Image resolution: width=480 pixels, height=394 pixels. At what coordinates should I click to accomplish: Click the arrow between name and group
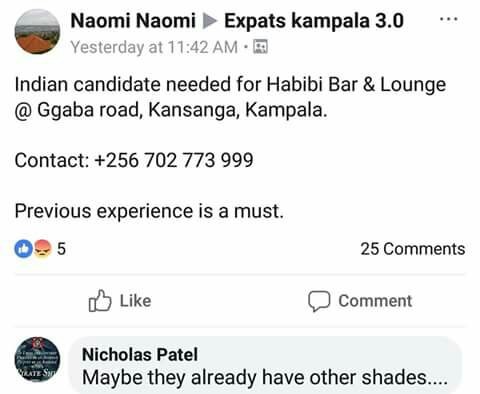[x=210, y=21]
